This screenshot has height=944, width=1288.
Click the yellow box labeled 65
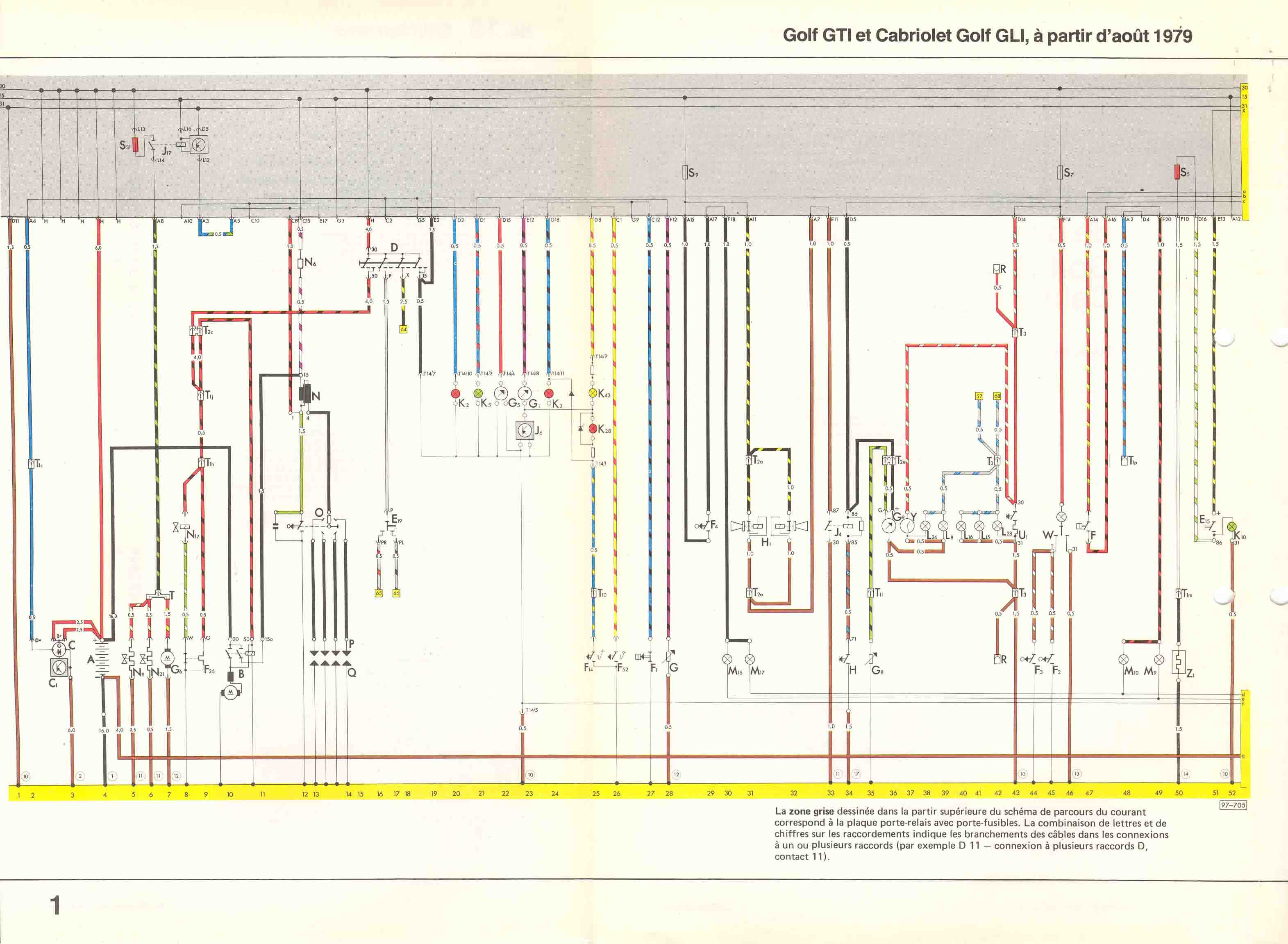pyautogui.click(x=378, y=593)
